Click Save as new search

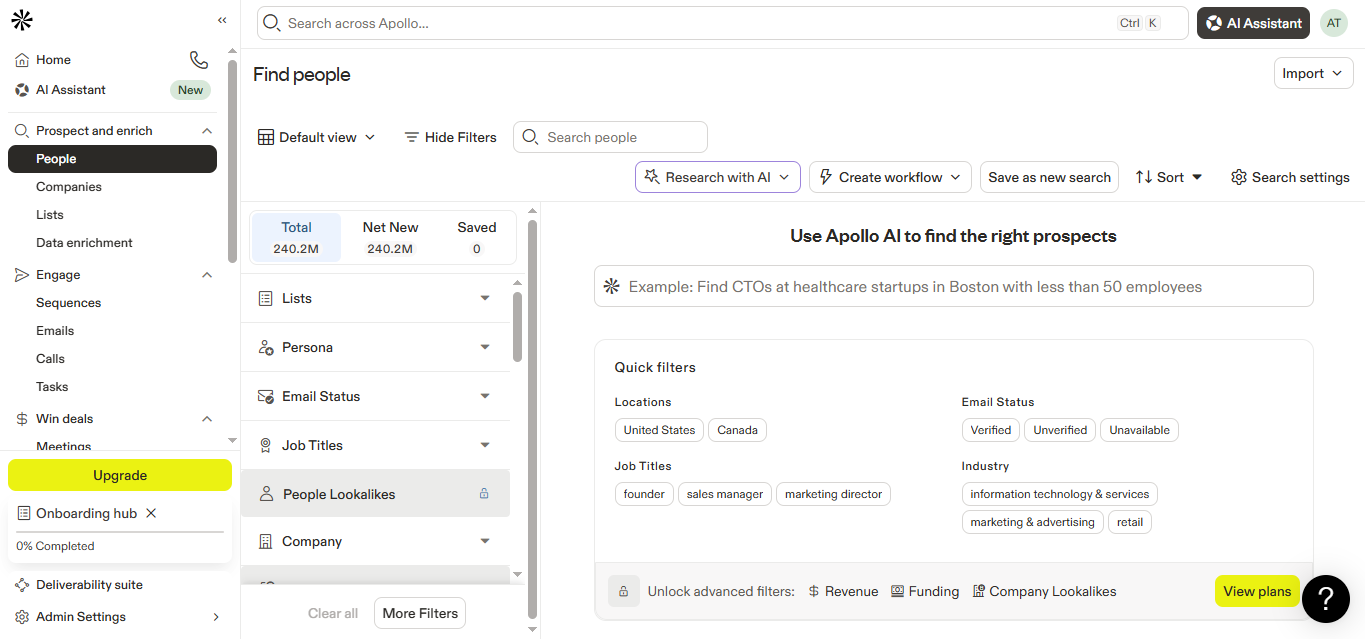point(1049,177)
